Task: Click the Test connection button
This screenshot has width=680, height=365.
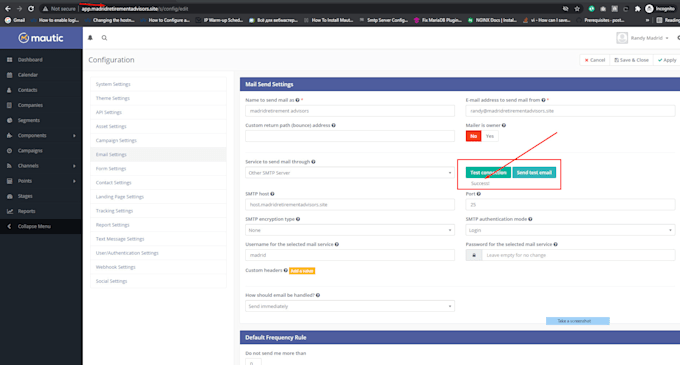Action: tap(488, 173)
